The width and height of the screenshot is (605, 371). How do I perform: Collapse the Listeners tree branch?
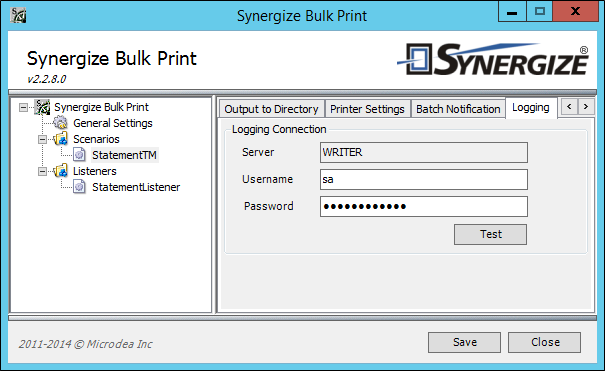tap(42, 171)
